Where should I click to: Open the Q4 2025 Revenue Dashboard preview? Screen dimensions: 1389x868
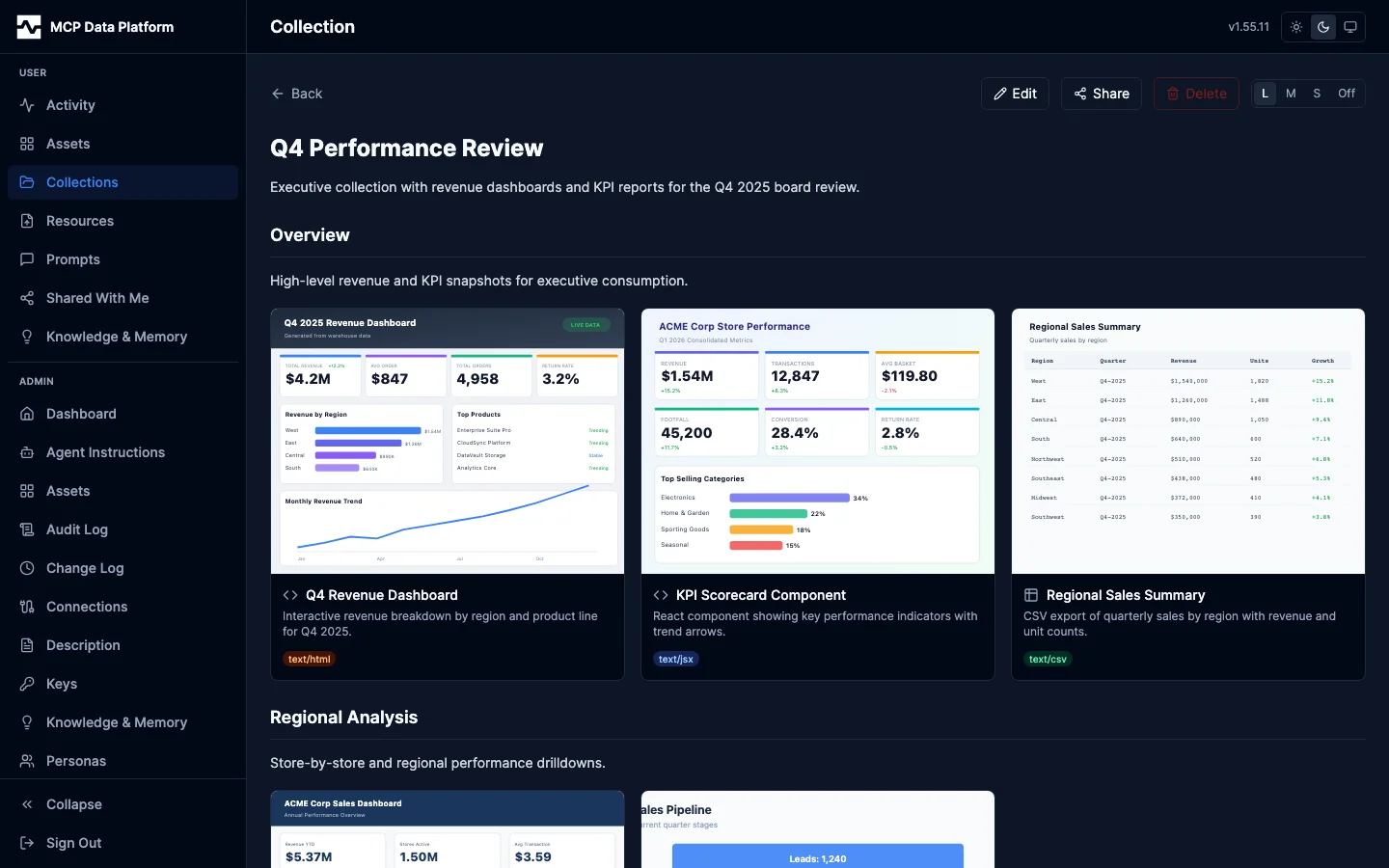447,441
